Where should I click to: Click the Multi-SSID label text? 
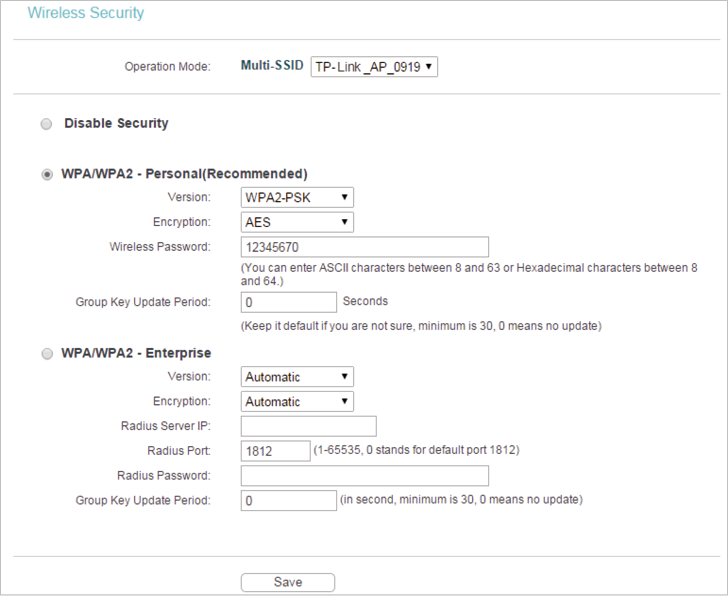coord(272,65)
